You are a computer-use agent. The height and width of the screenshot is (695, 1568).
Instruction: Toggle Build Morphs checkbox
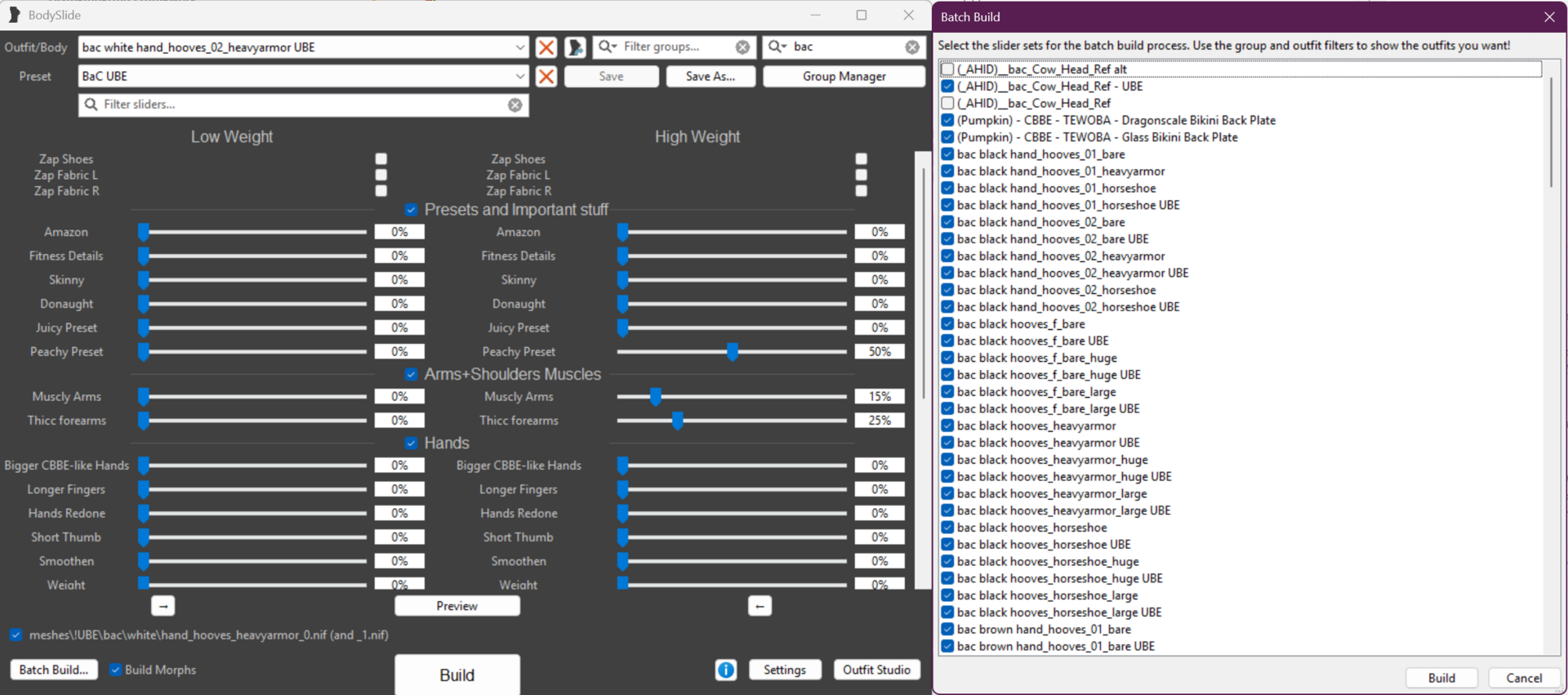pyautogui.click(x=115, y=670)
